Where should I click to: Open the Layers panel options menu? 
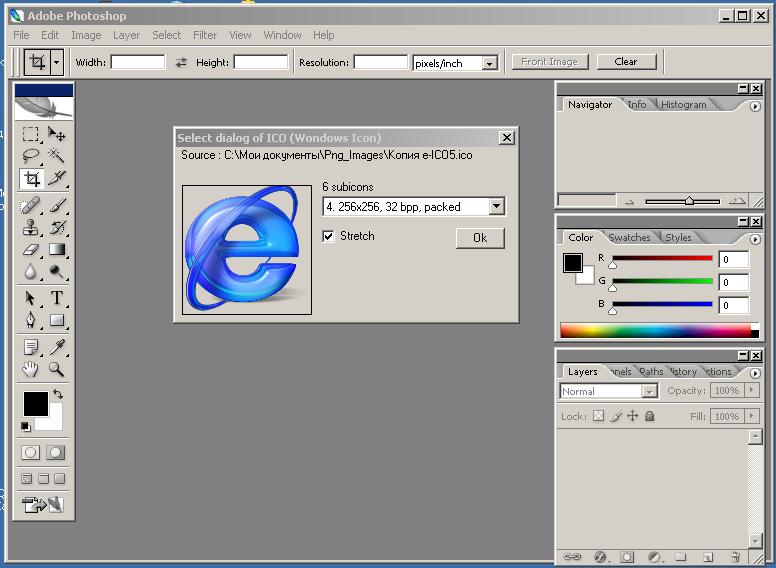[755, 373]
